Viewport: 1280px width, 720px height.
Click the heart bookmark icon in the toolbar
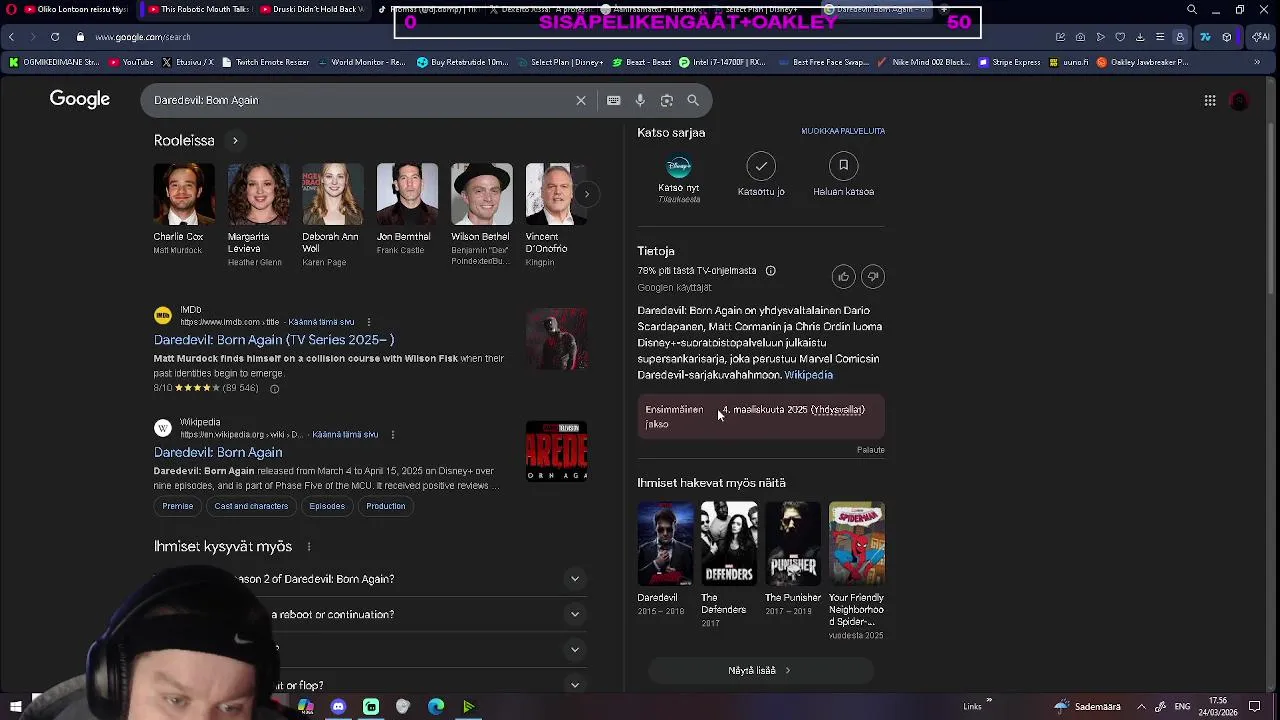1120,37
